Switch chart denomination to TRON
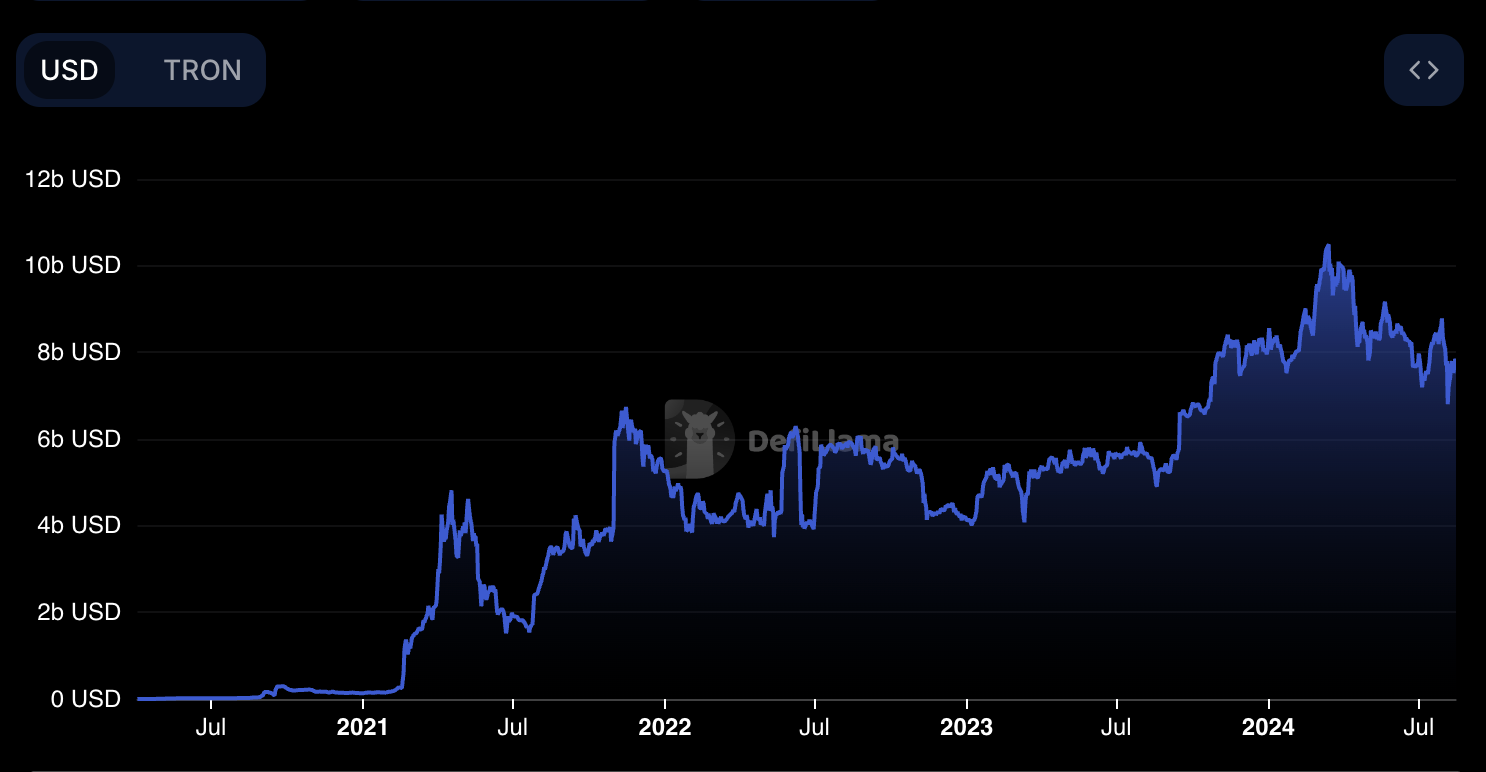 202,70
